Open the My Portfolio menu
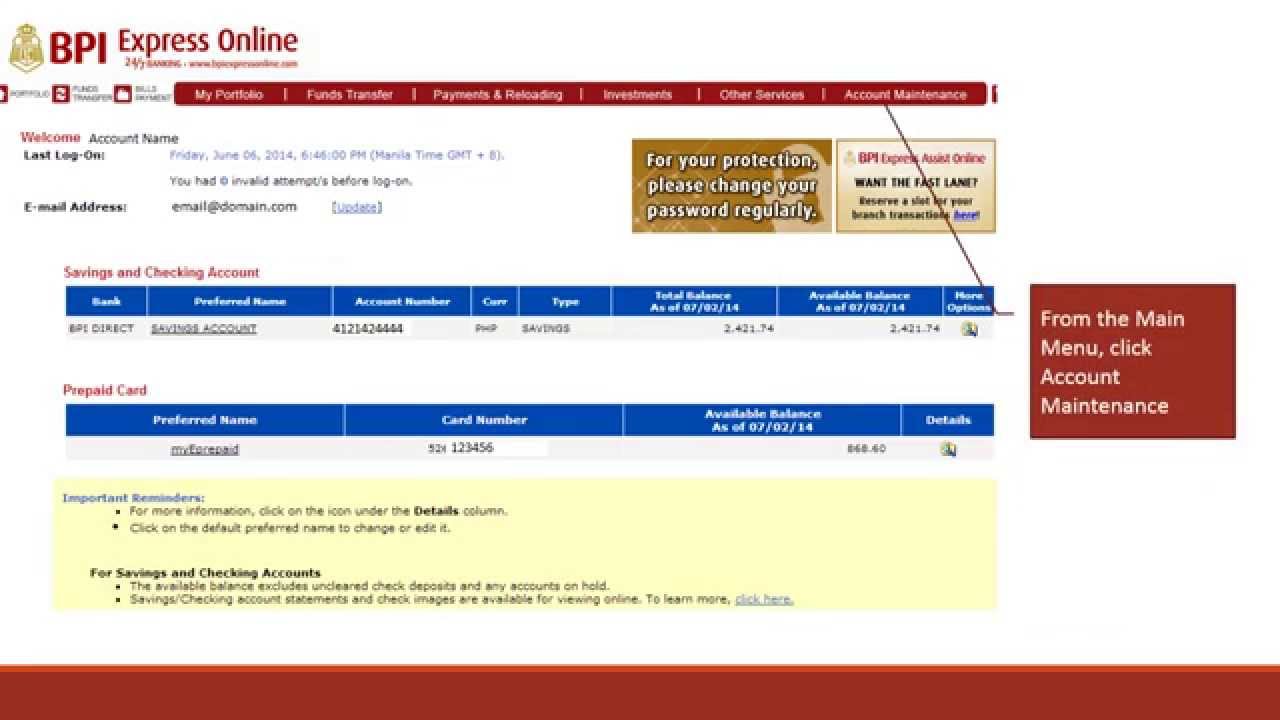The height and width of the screenshot is (720, 1280). [229, 95]
